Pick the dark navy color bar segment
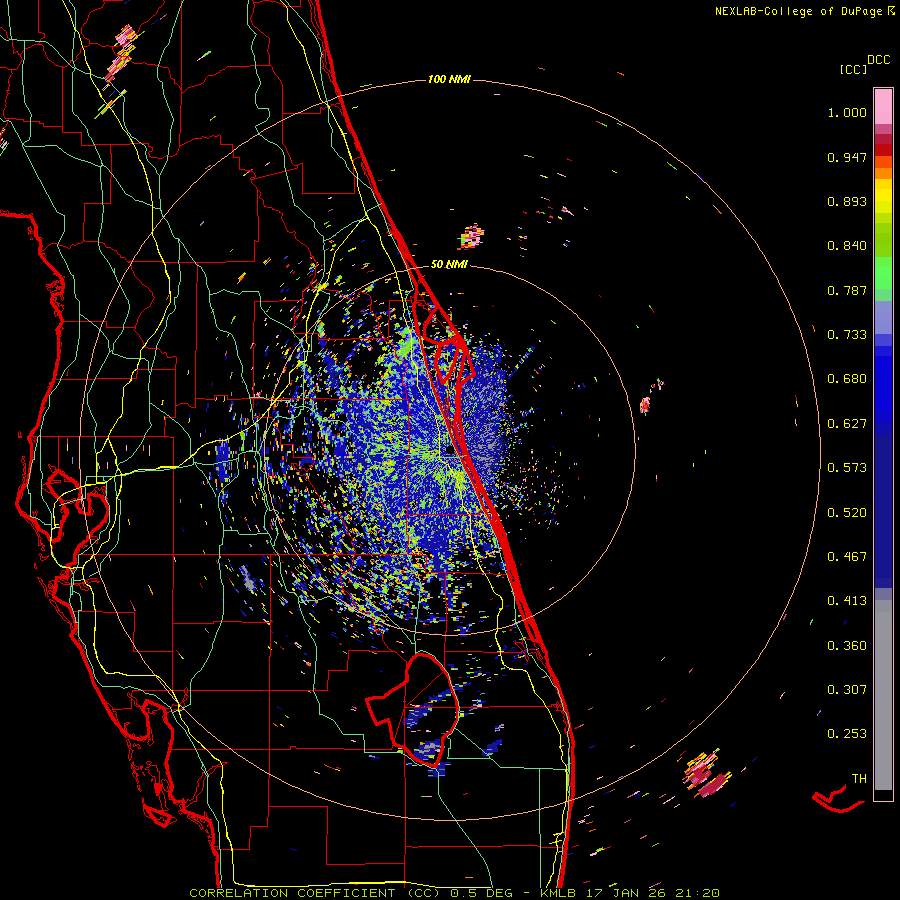 [x=883, y=506]
